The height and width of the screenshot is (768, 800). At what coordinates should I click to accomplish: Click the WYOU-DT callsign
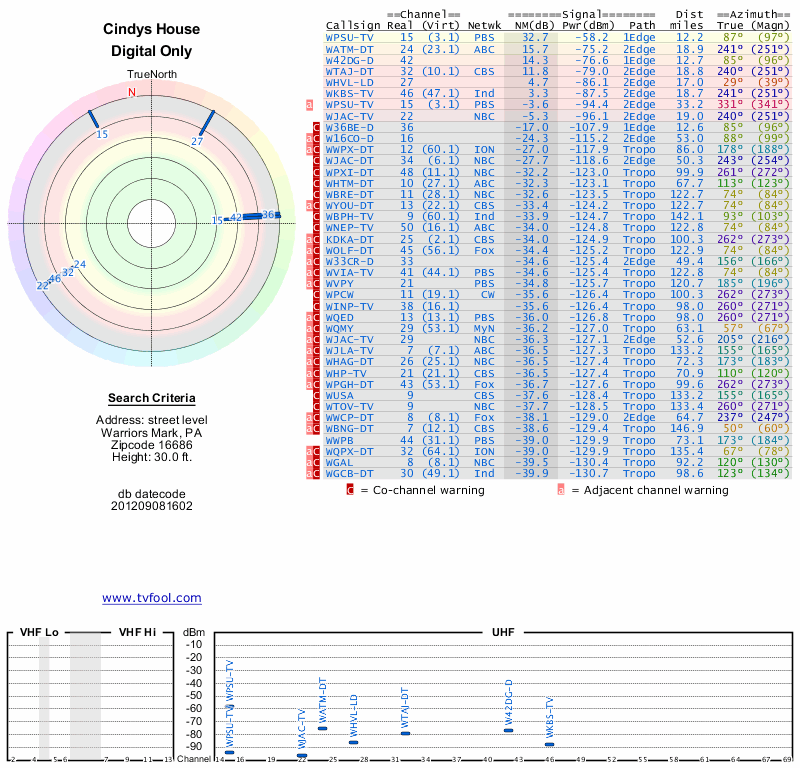tap(349, 205)
